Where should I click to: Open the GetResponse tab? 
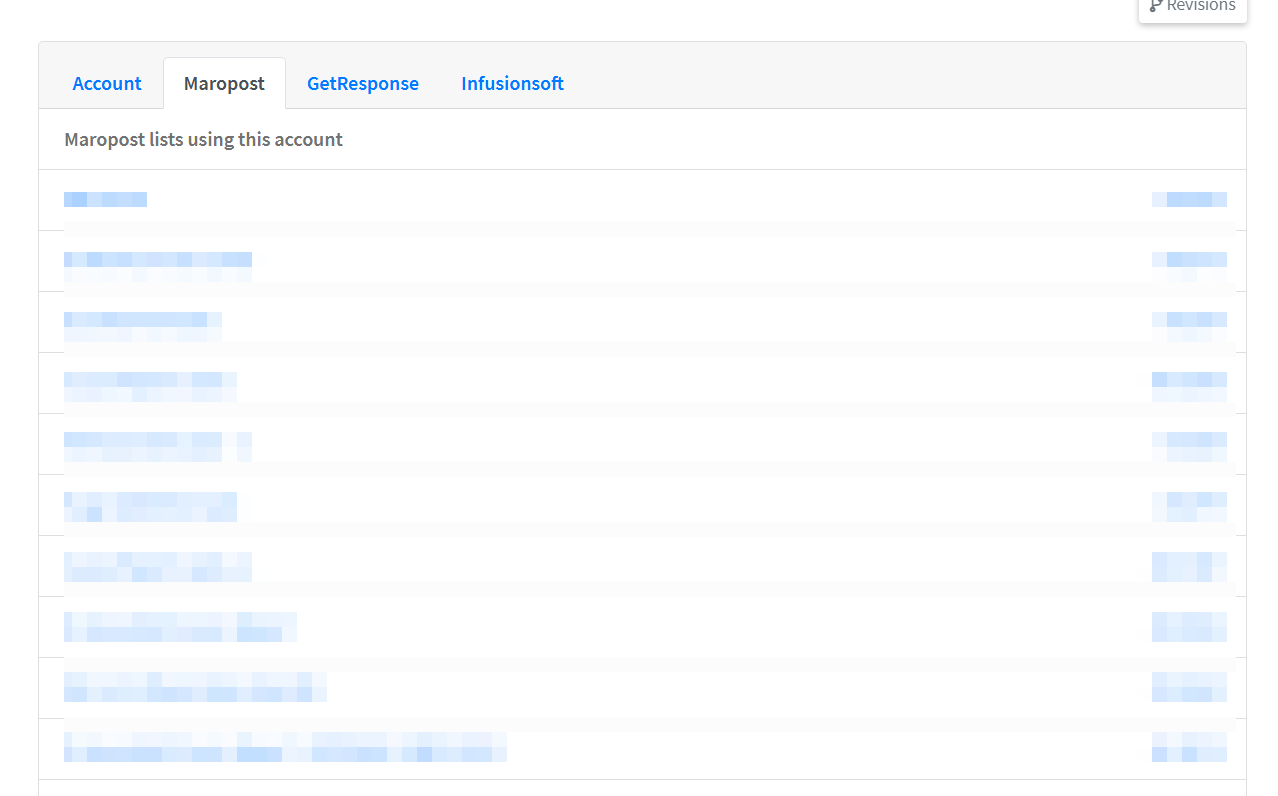[x=362, y=84]
